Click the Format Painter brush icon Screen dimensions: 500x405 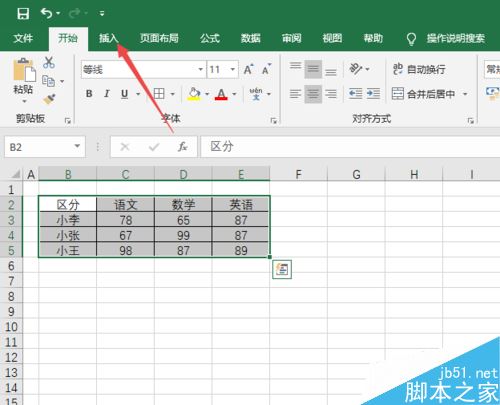click(x=49, y=99)
